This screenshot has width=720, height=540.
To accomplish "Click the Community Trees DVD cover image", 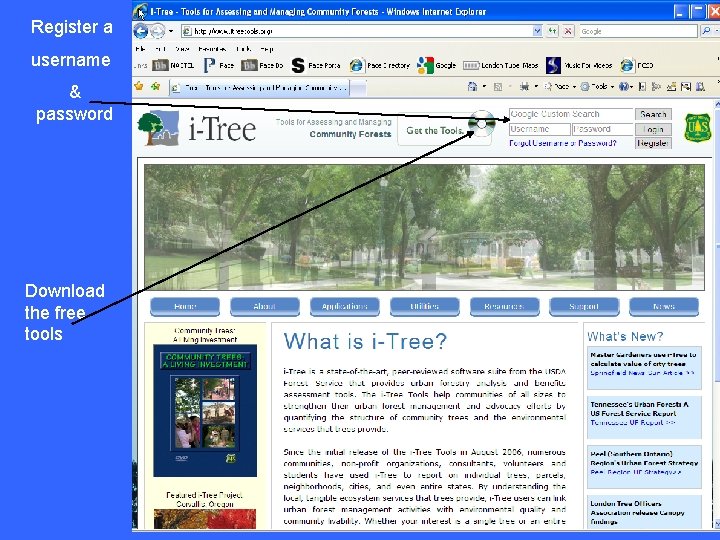I will [x=205, y=411].
